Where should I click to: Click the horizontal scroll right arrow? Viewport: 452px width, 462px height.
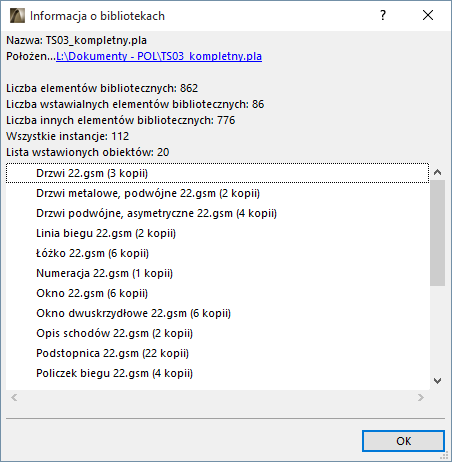click(421, 397)
